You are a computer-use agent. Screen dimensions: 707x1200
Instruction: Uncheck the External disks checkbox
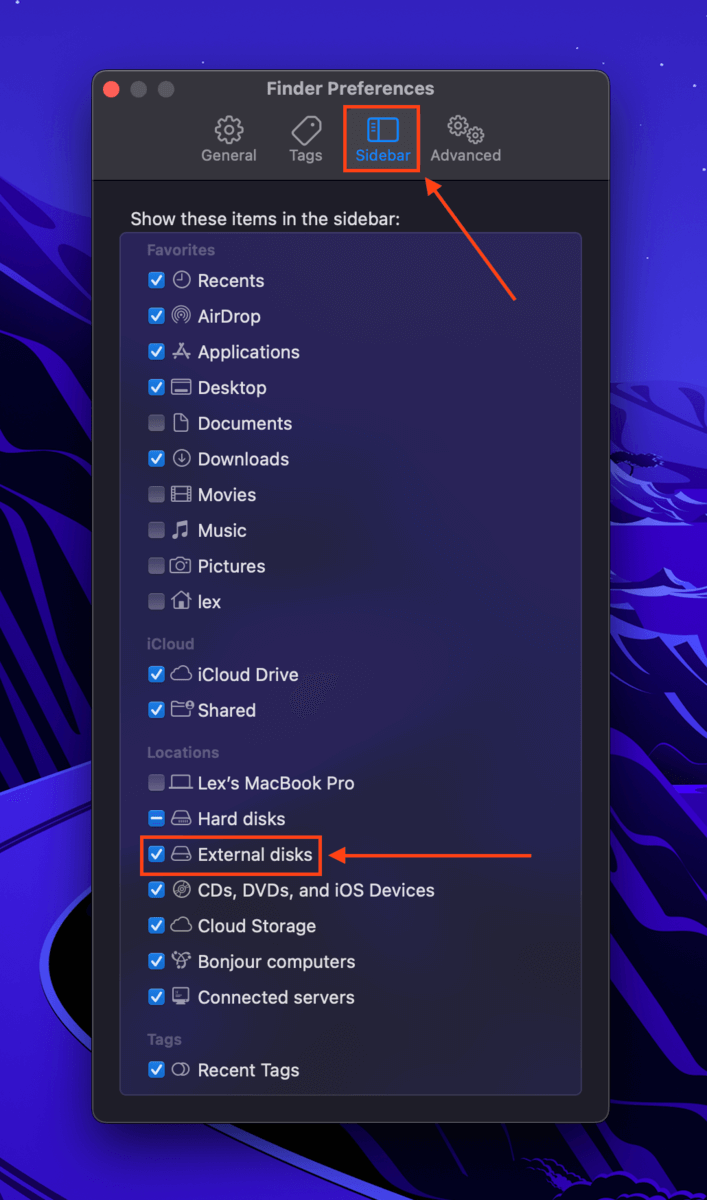[x=156, y=855]
